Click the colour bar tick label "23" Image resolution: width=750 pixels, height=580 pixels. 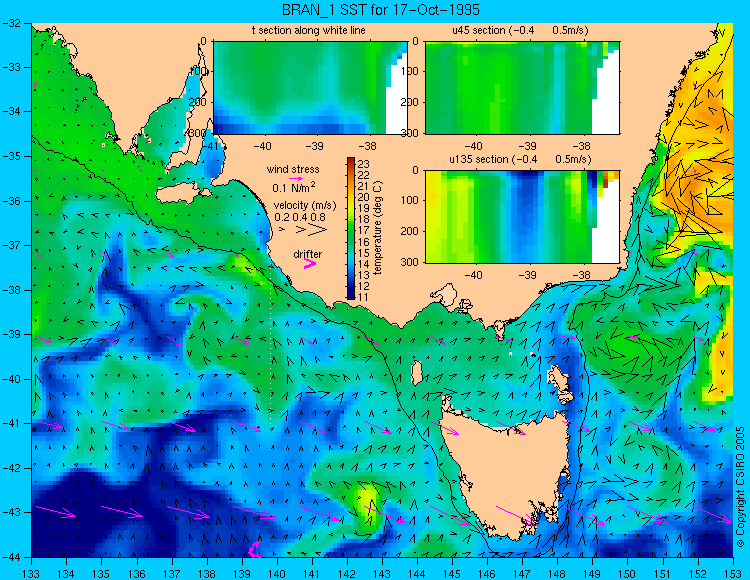click(364, 163)
